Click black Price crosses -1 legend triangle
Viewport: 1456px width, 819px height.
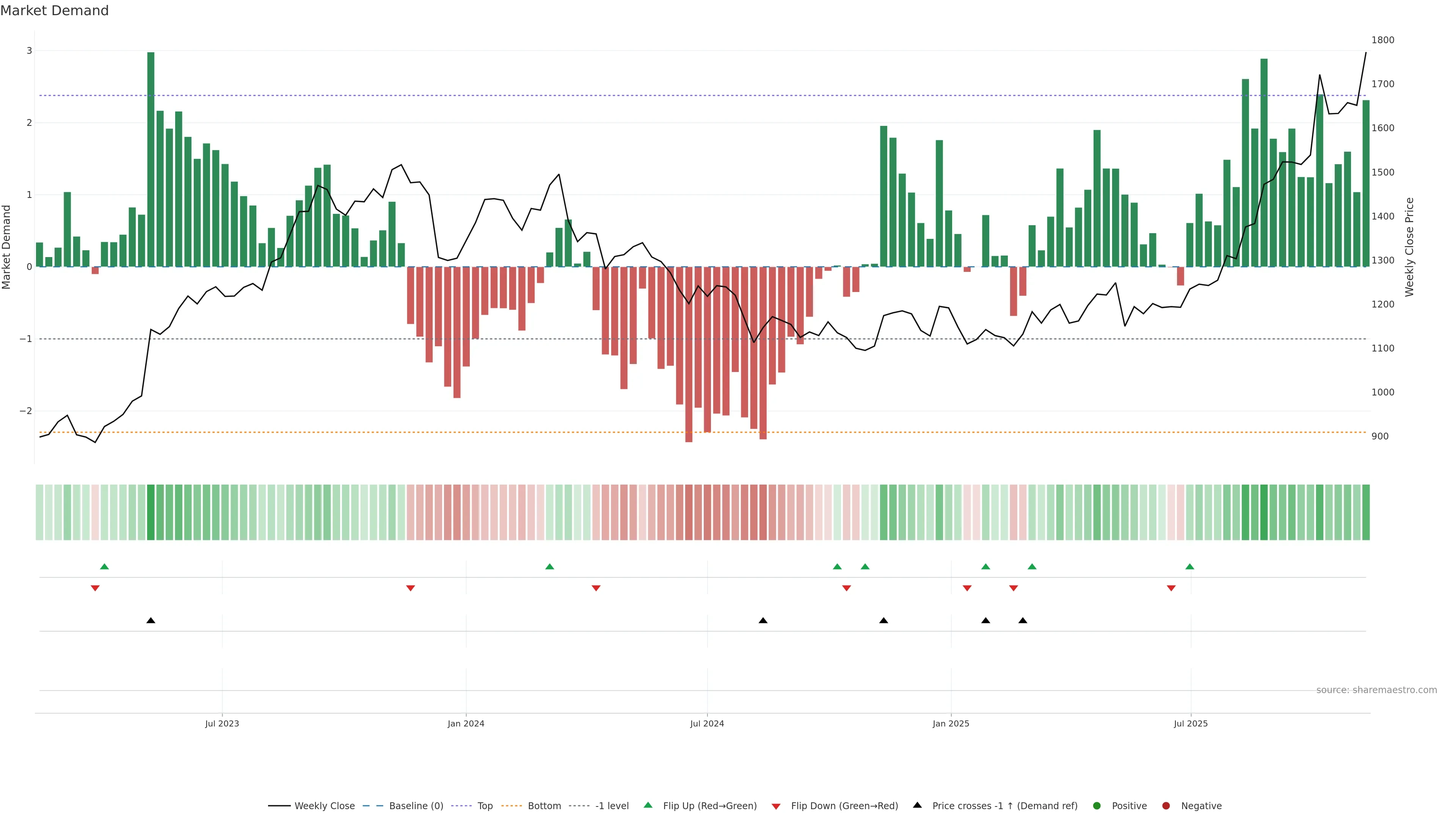(x=917, y=805)
